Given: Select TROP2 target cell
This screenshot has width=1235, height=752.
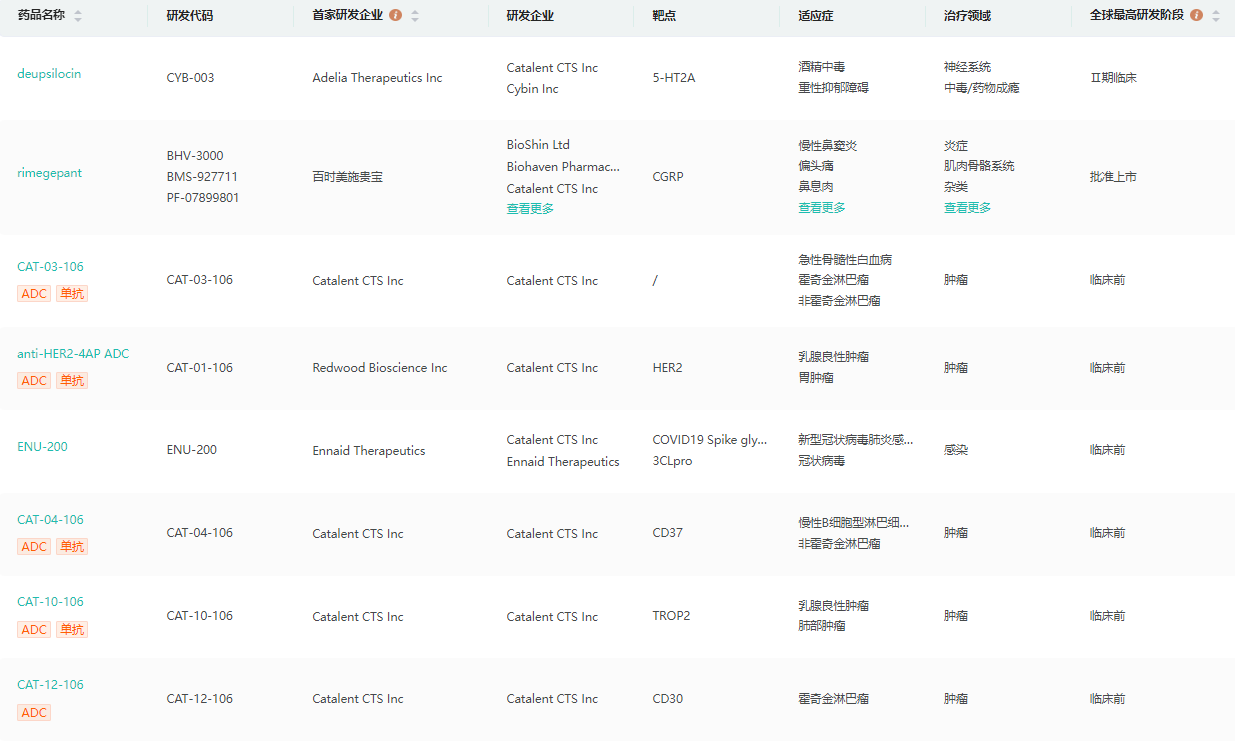Looking at the screenshot, I should (671, 616).
